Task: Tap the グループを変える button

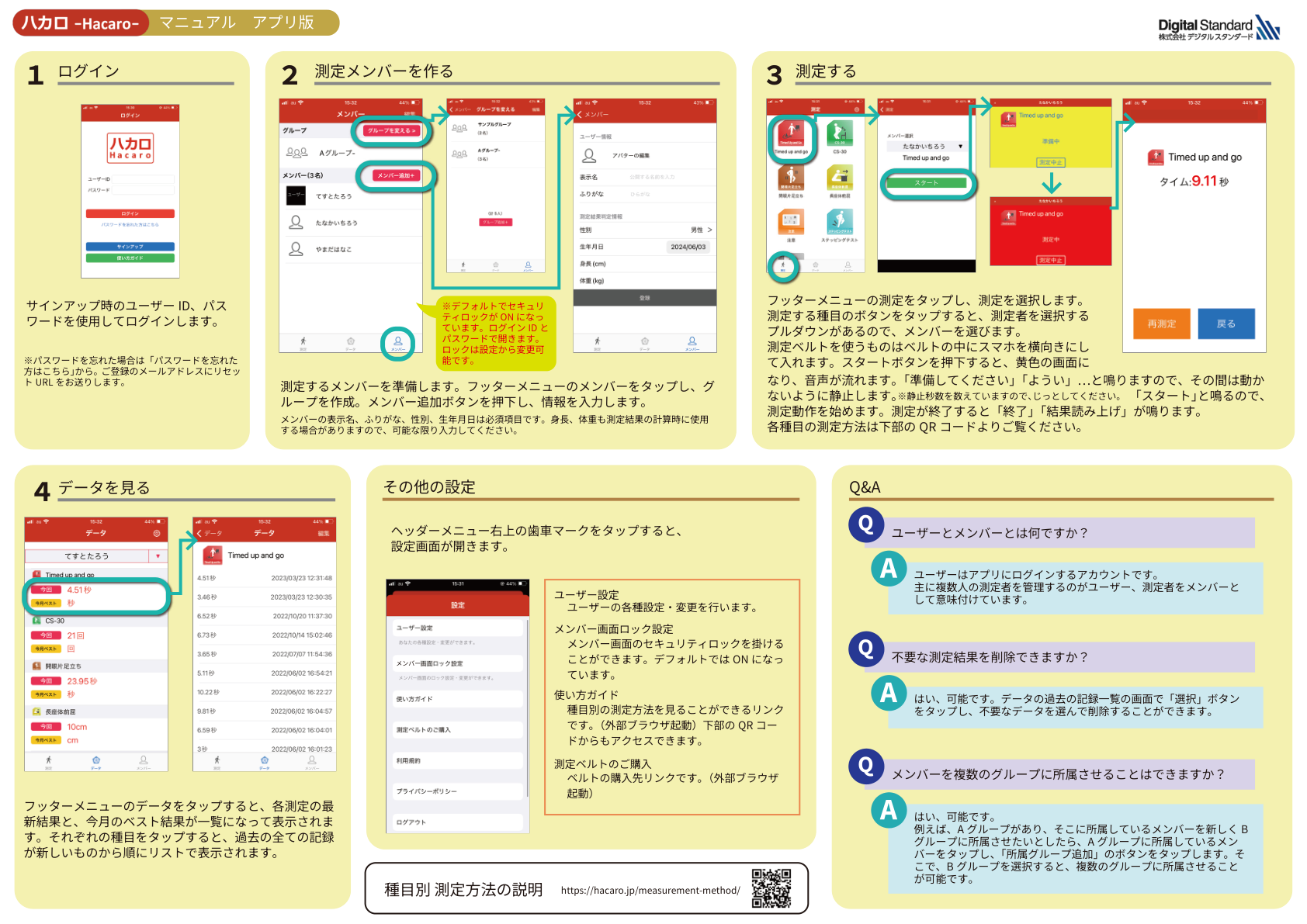Action: click(392, 130)
